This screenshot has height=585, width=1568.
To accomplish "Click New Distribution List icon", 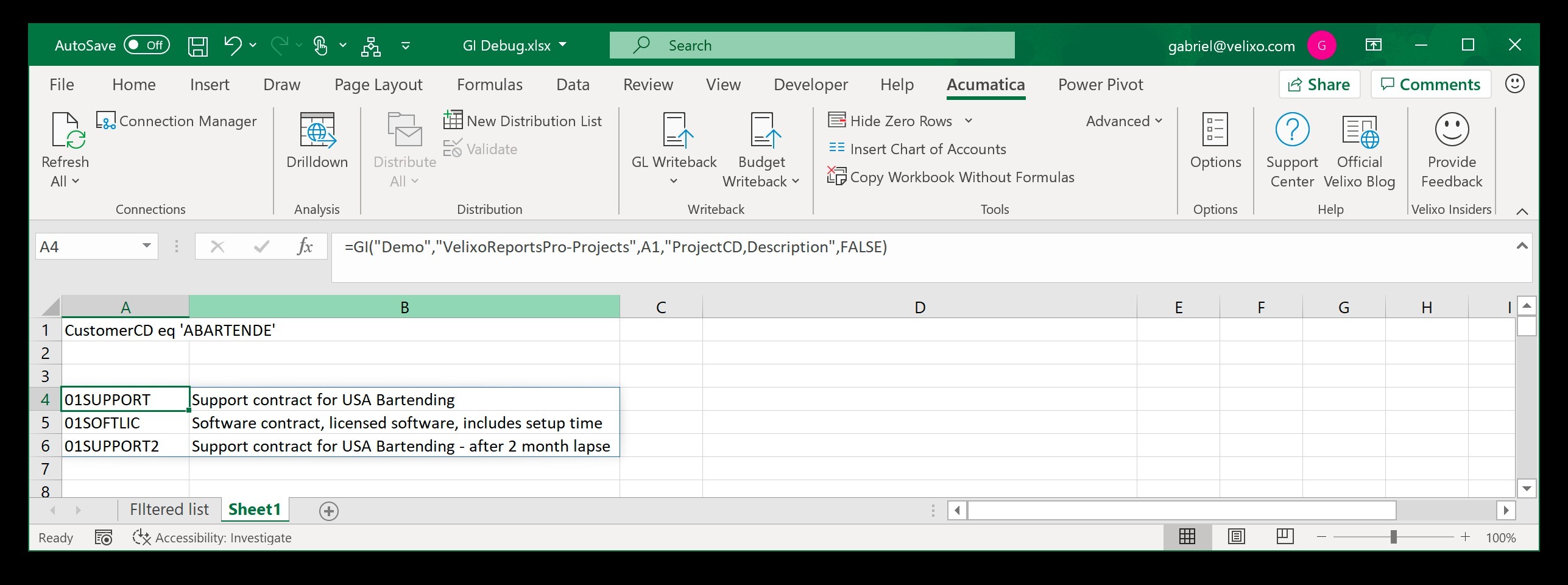I will tap(453, 120).
